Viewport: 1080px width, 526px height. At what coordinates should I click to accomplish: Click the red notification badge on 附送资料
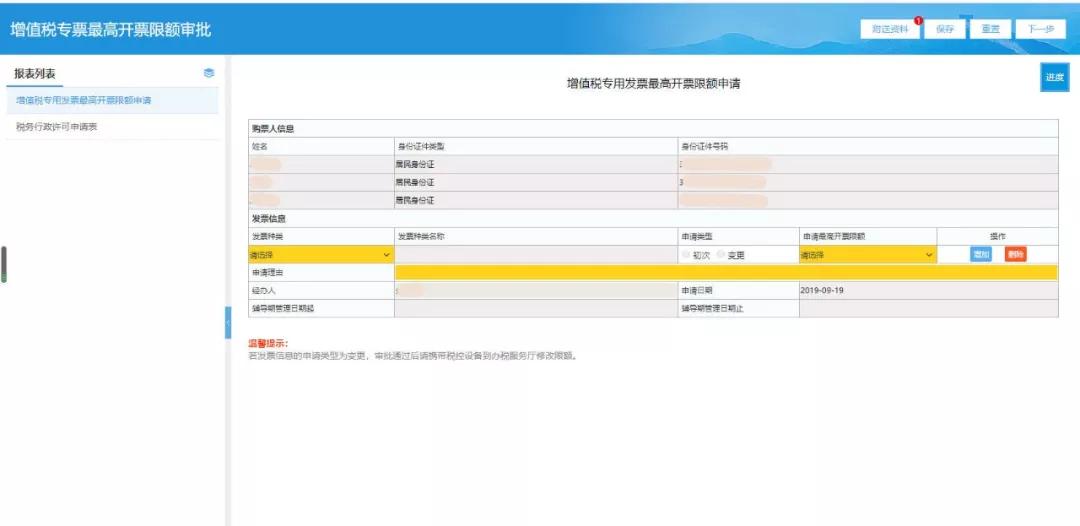pyautogui.click(x=918, y=21)
